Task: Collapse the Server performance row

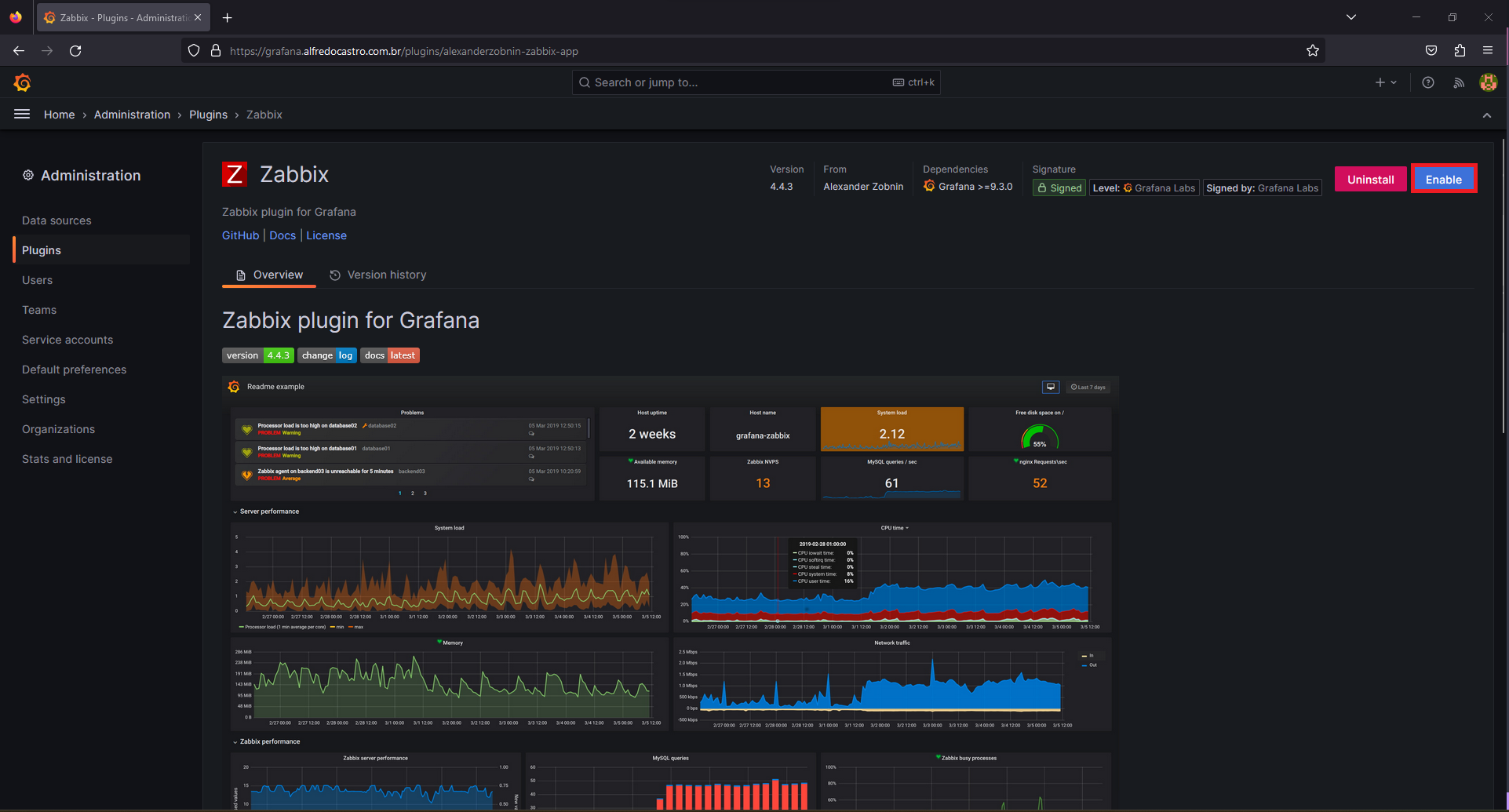Action: (266, 512)
